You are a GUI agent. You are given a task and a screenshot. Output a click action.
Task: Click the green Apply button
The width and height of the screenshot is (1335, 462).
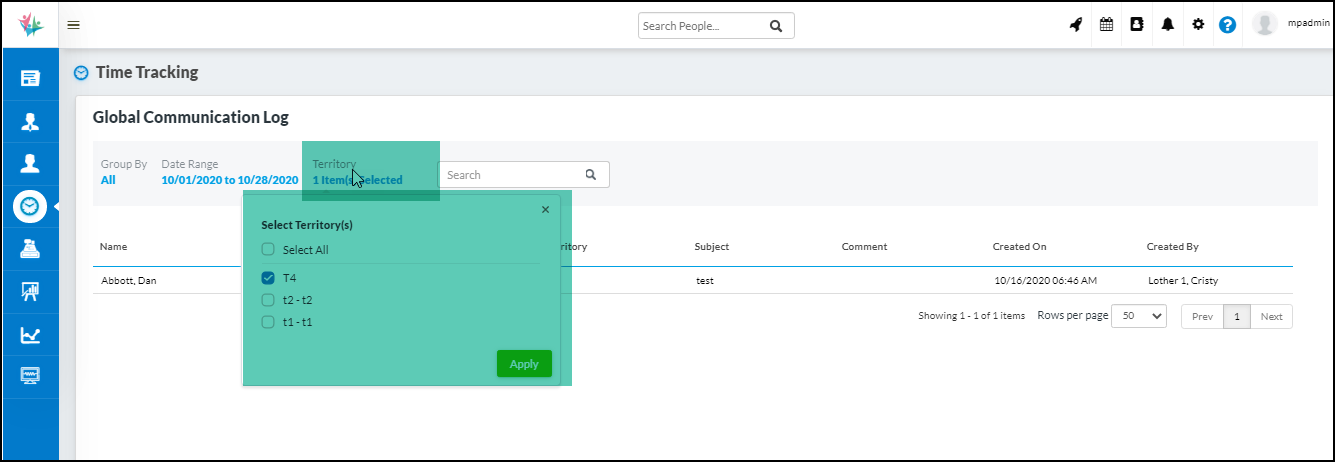pos(524,364)
